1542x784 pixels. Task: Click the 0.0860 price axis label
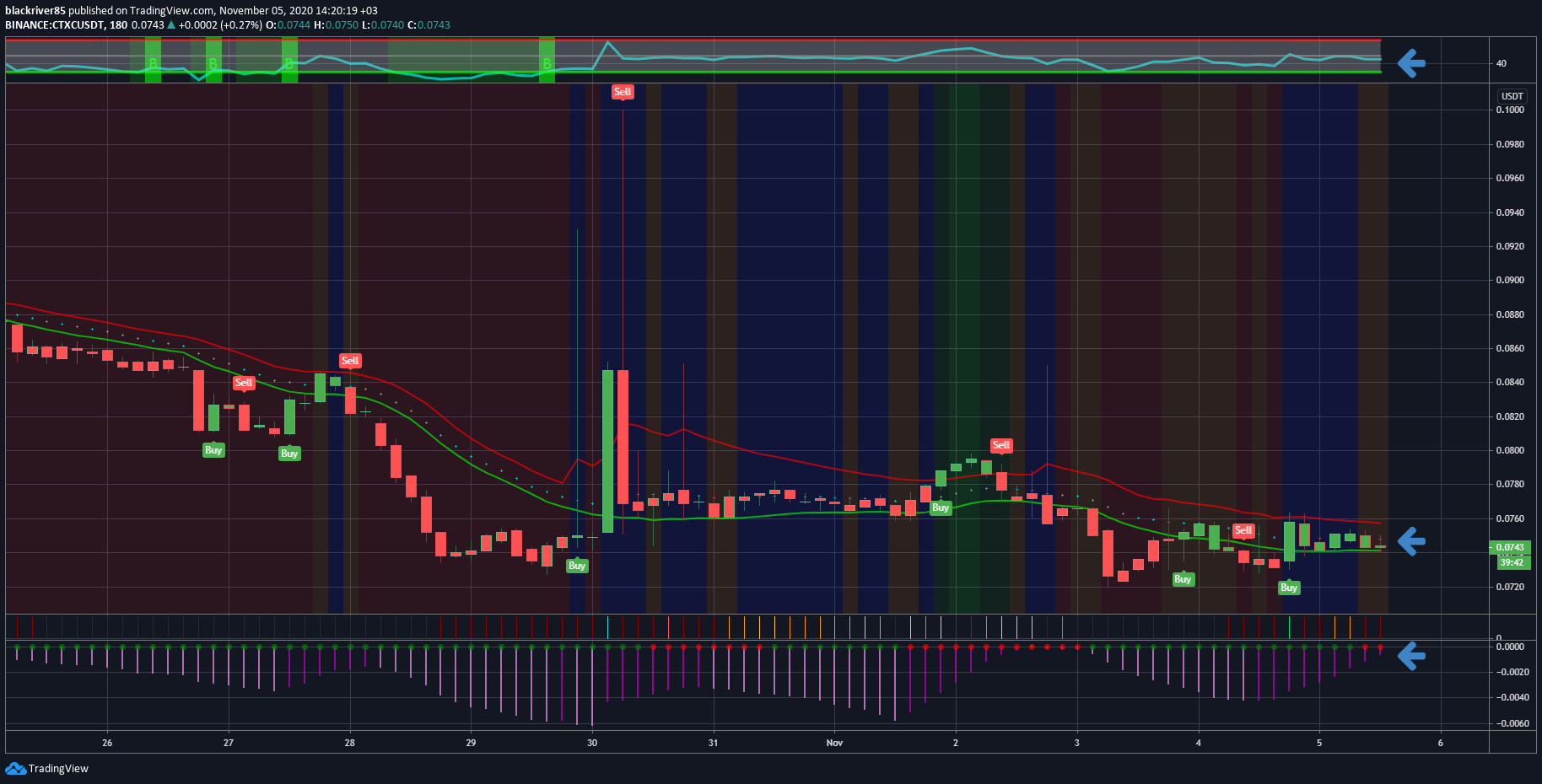tap(1511, 348)
